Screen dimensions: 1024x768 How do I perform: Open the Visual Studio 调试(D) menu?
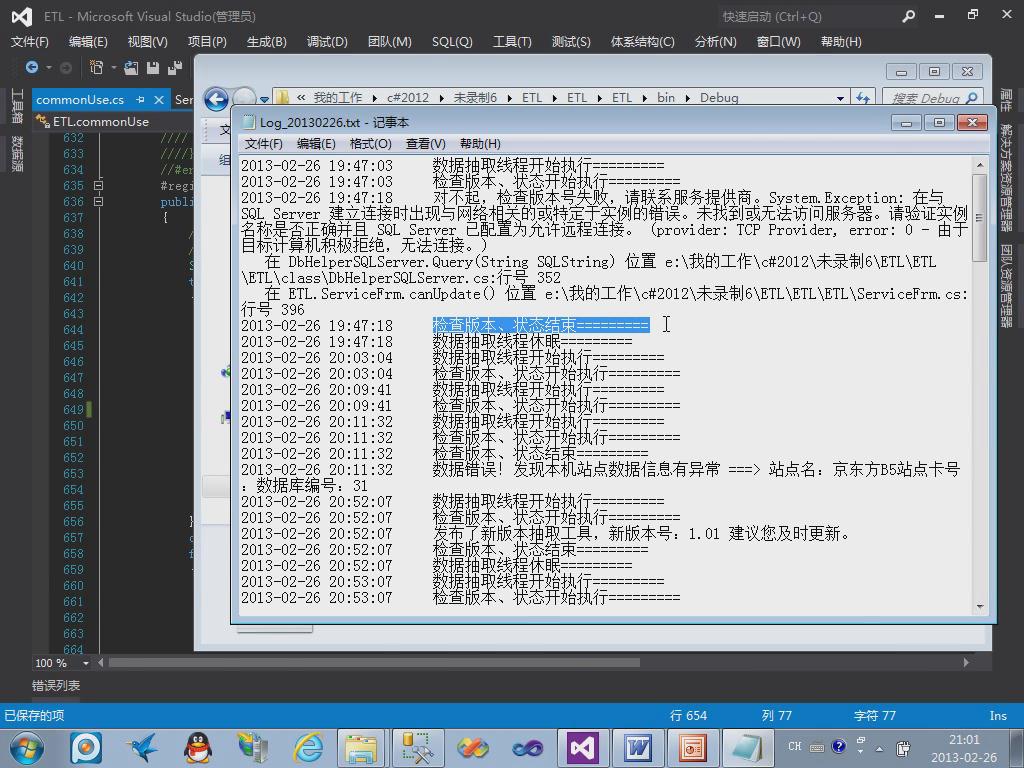click(327, 42)
